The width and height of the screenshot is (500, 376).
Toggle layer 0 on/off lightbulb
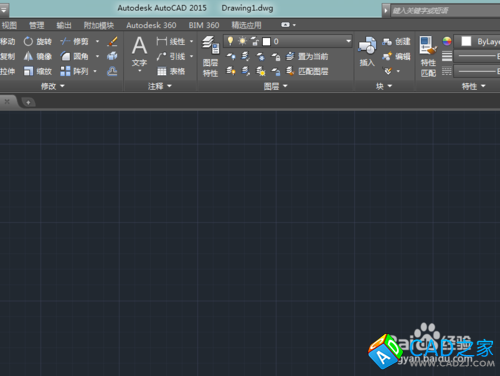pos(230,41)
